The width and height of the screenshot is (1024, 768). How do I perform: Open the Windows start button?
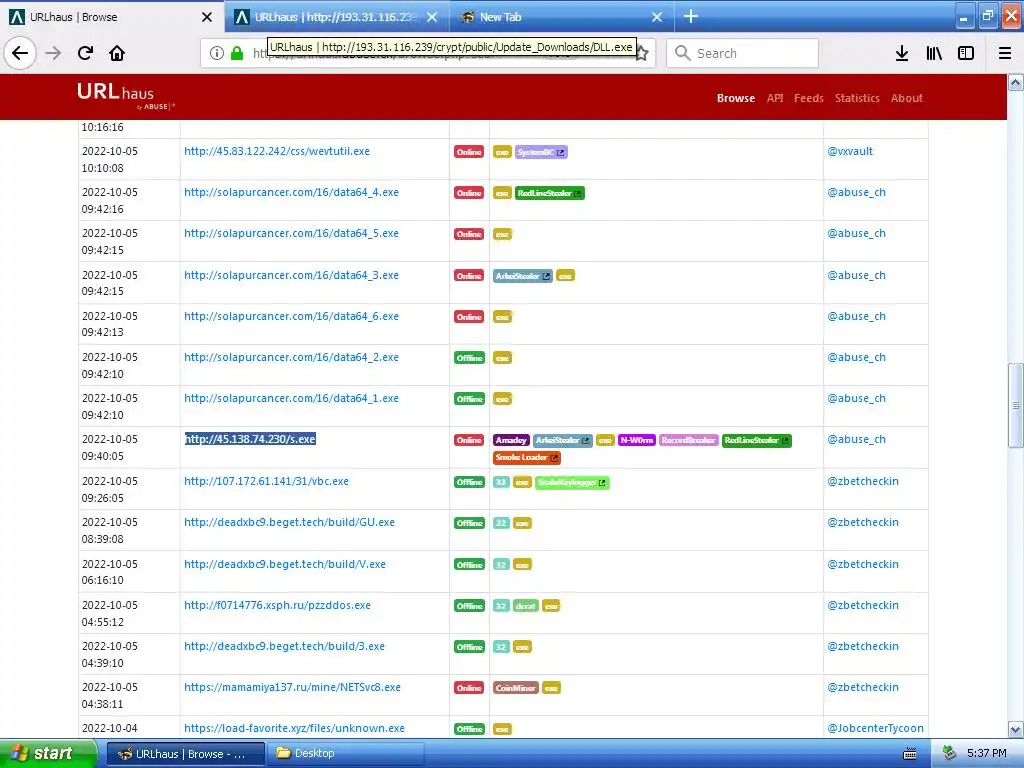pos(48,753)
